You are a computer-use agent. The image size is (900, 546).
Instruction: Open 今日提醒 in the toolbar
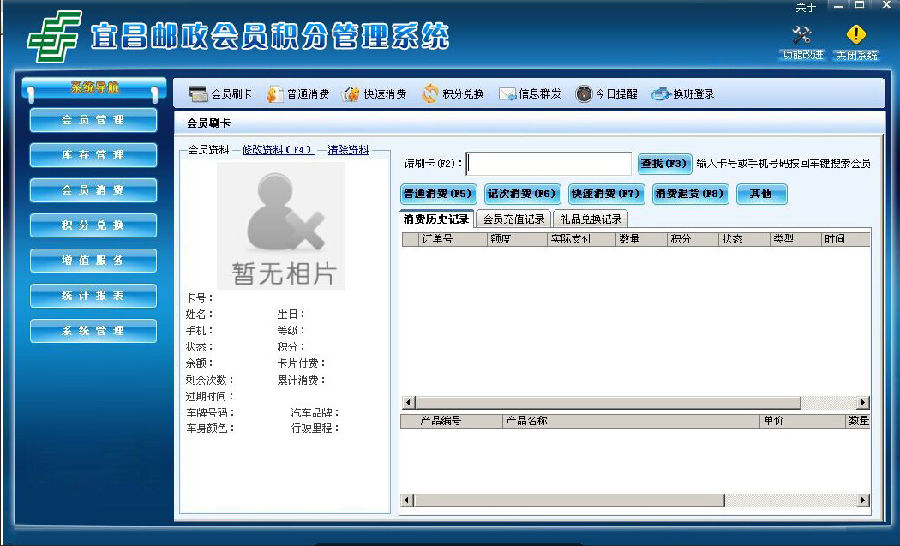coord(607,94)
